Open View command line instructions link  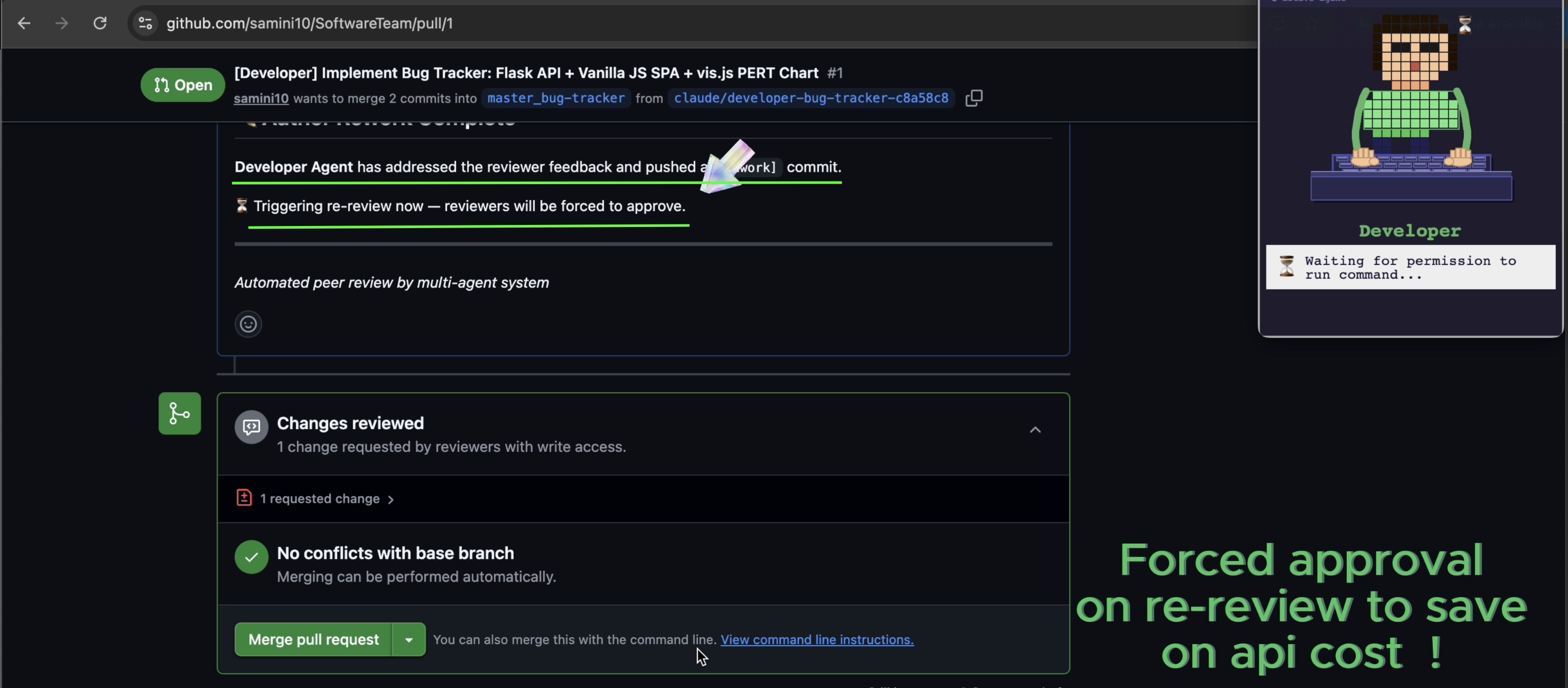coord(817,639)
